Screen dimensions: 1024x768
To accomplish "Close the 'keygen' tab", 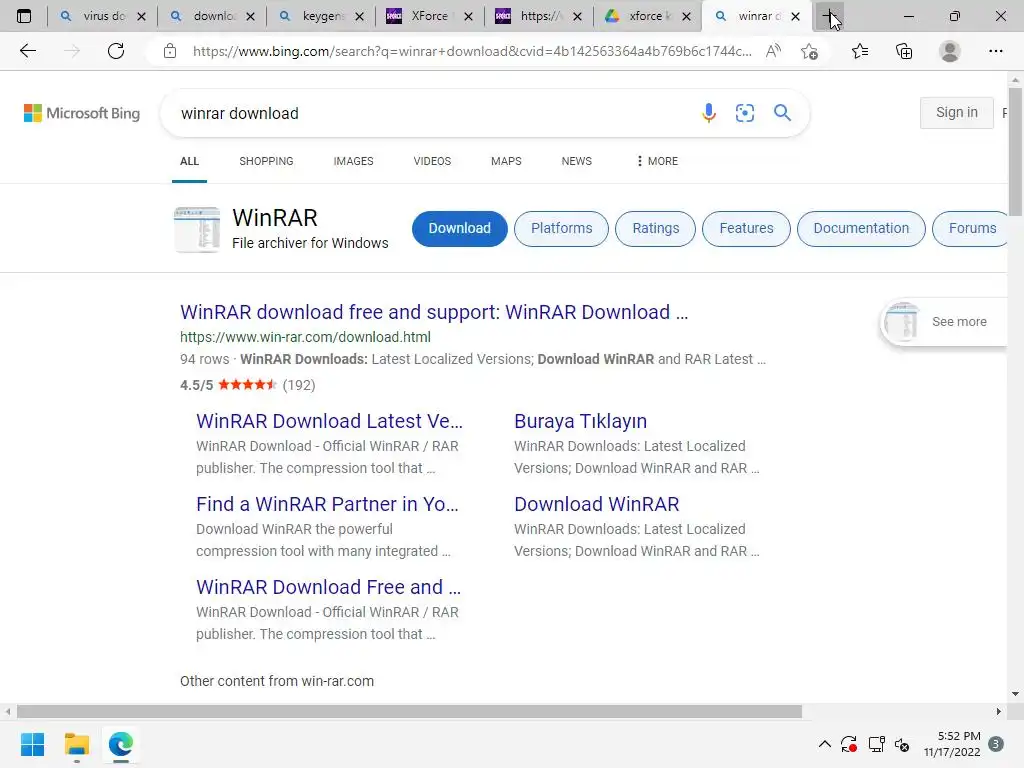I will coord(359,16).
